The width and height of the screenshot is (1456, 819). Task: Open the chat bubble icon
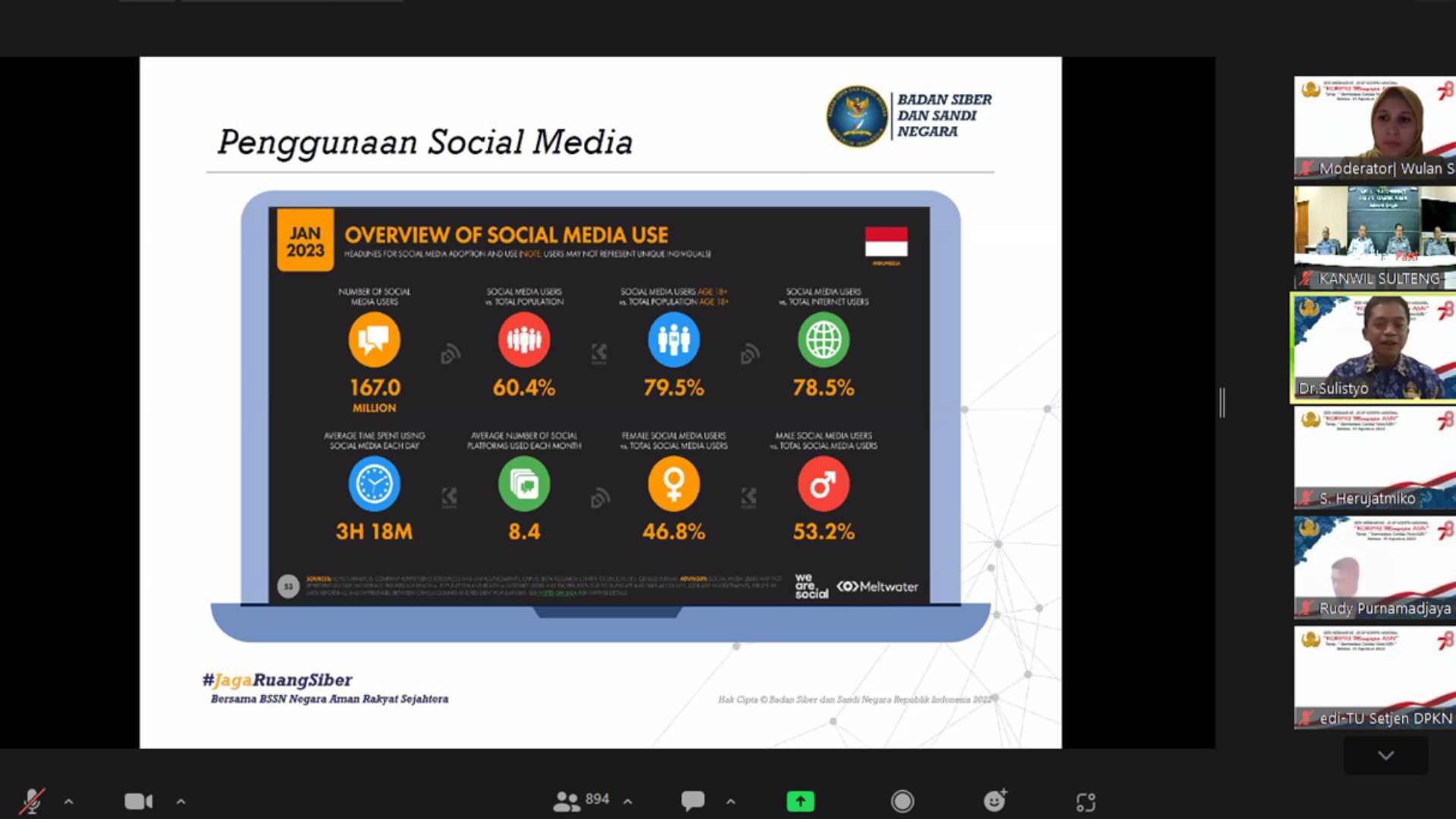coord(692,800)
